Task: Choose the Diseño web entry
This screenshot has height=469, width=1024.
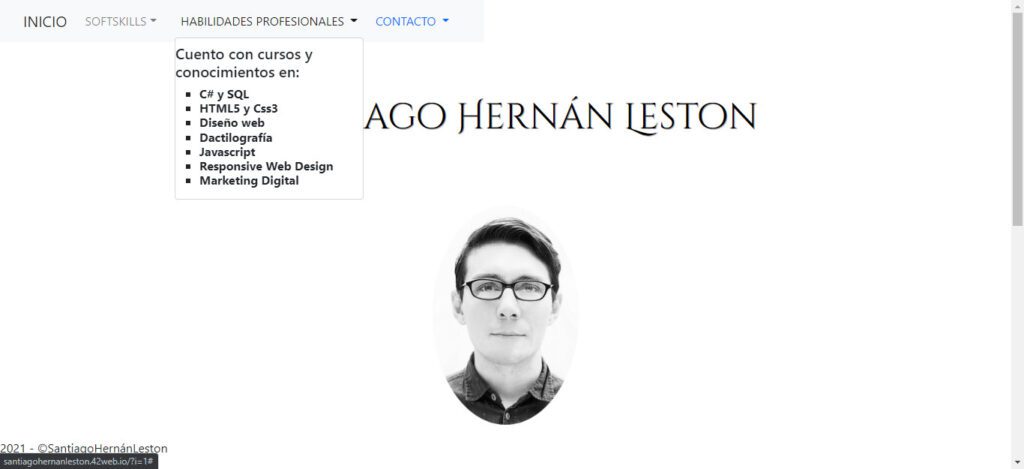Action: 232,123
